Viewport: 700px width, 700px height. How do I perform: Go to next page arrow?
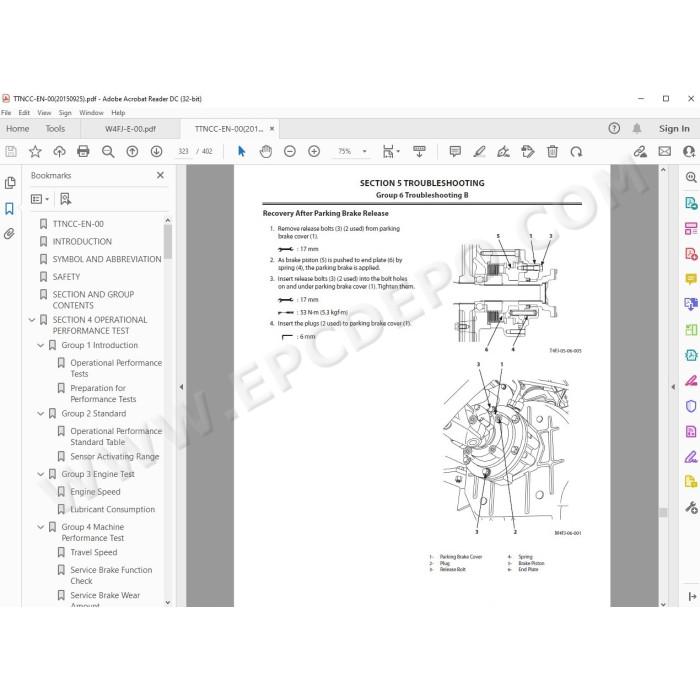coord(156,152)
